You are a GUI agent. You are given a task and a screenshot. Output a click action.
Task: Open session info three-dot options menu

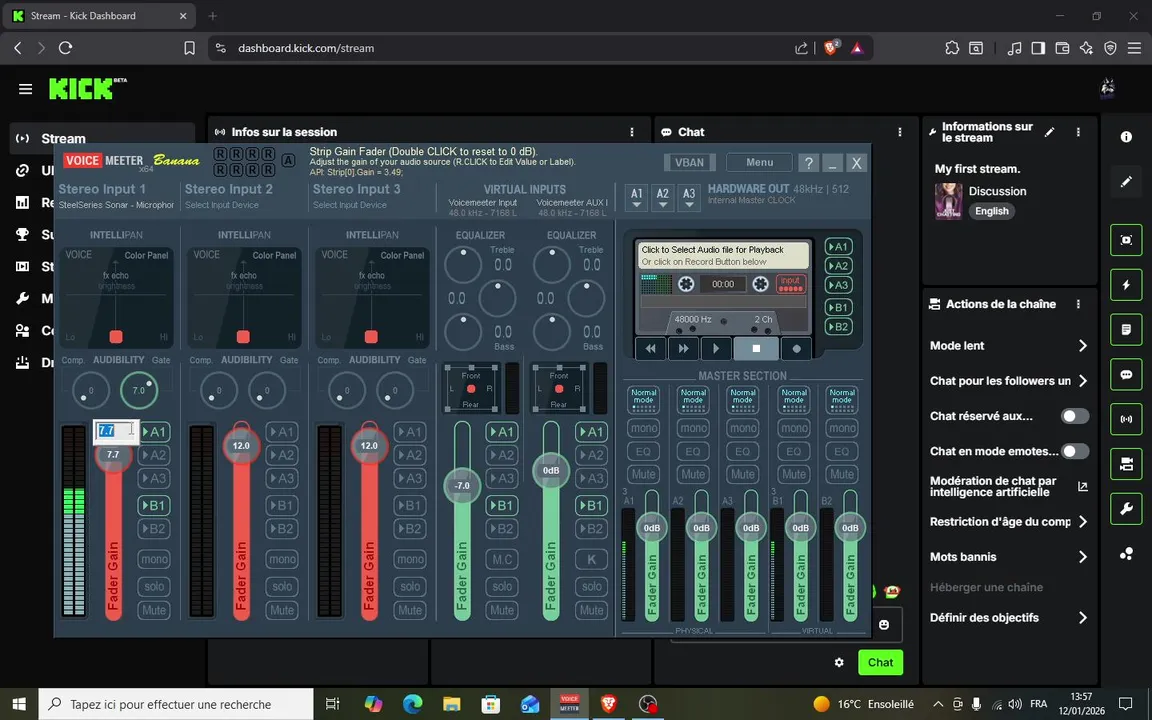point(632,132)
